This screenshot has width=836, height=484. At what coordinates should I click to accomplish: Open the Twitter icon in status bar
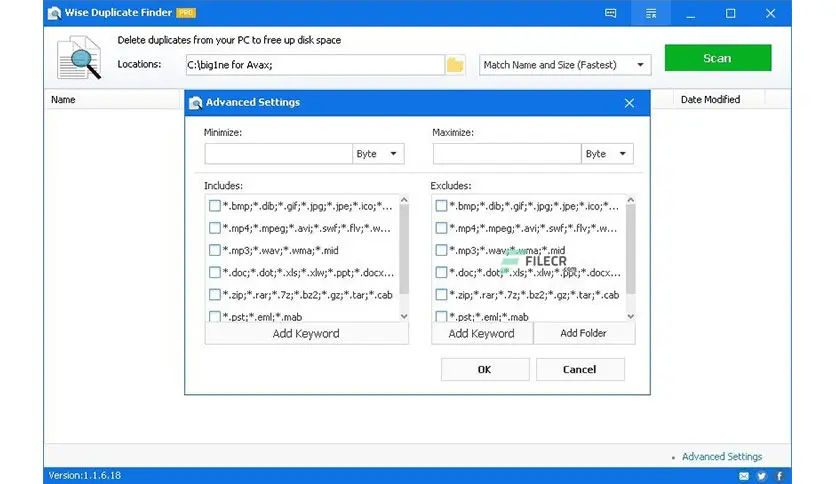point(761,476)
